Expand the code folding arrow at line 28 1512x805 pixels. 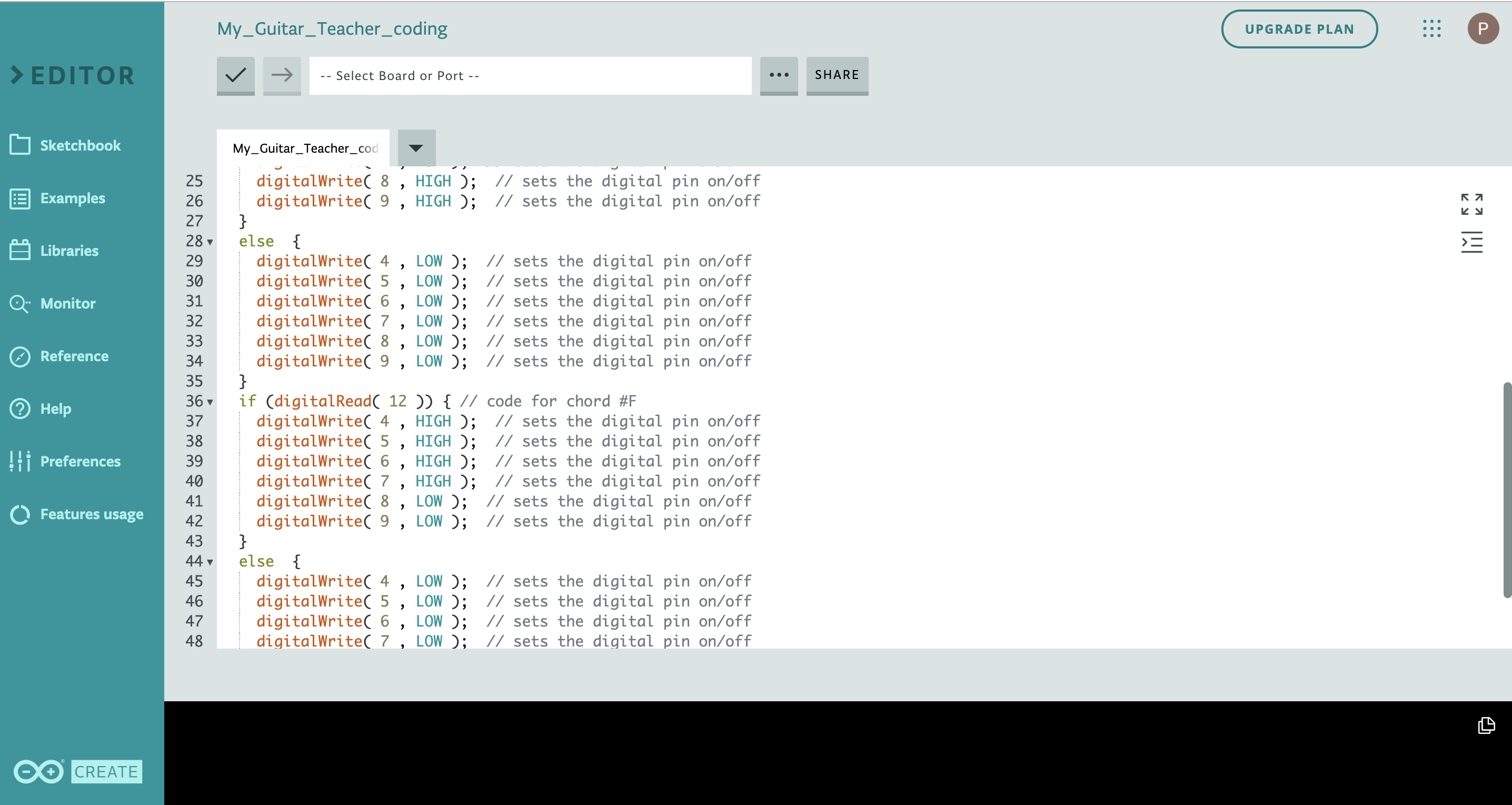(209, 241)
